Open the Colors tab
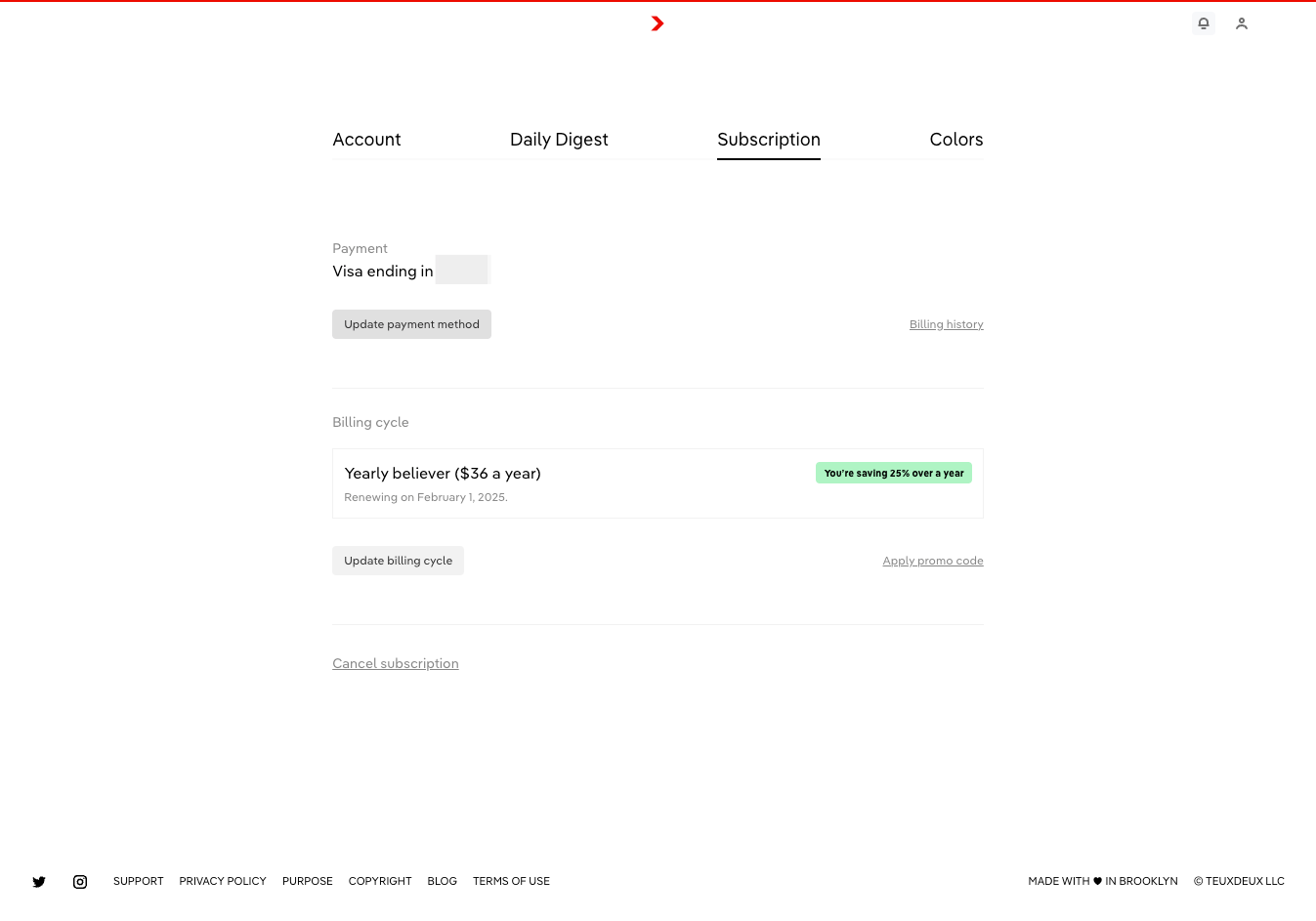The image size is (1316, 921). 956,140
